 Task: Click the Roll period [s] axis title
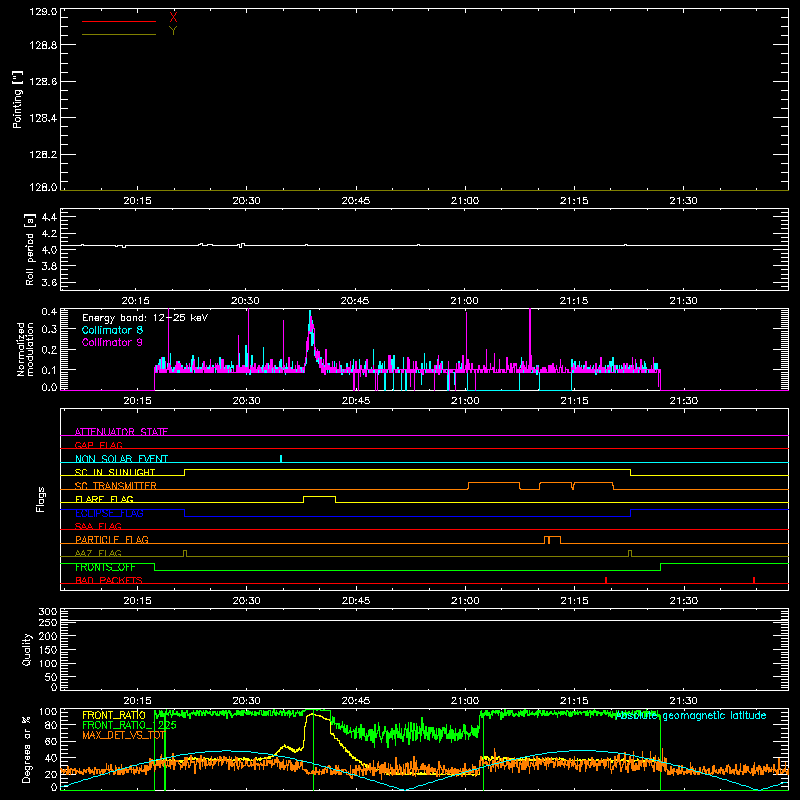pyautogui.click(x=29, y=249)
